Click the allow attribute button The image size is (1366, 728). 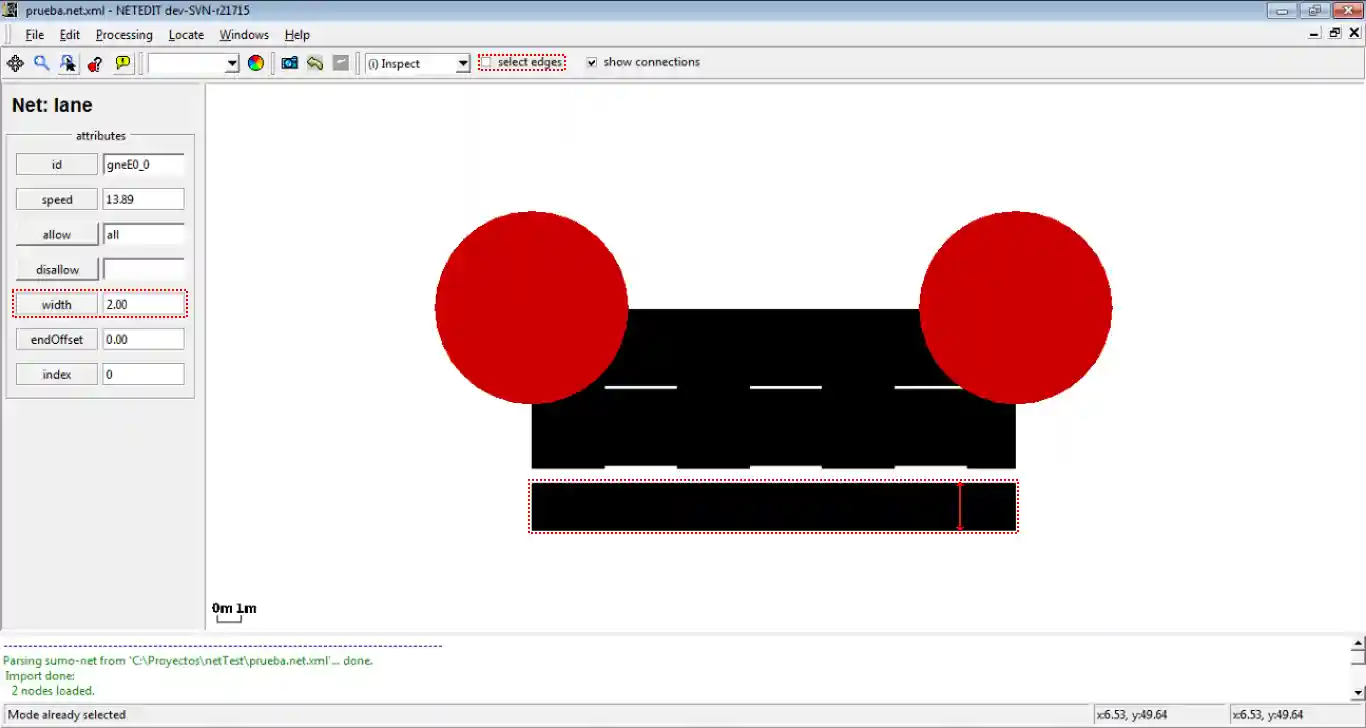tap(57, 235)
